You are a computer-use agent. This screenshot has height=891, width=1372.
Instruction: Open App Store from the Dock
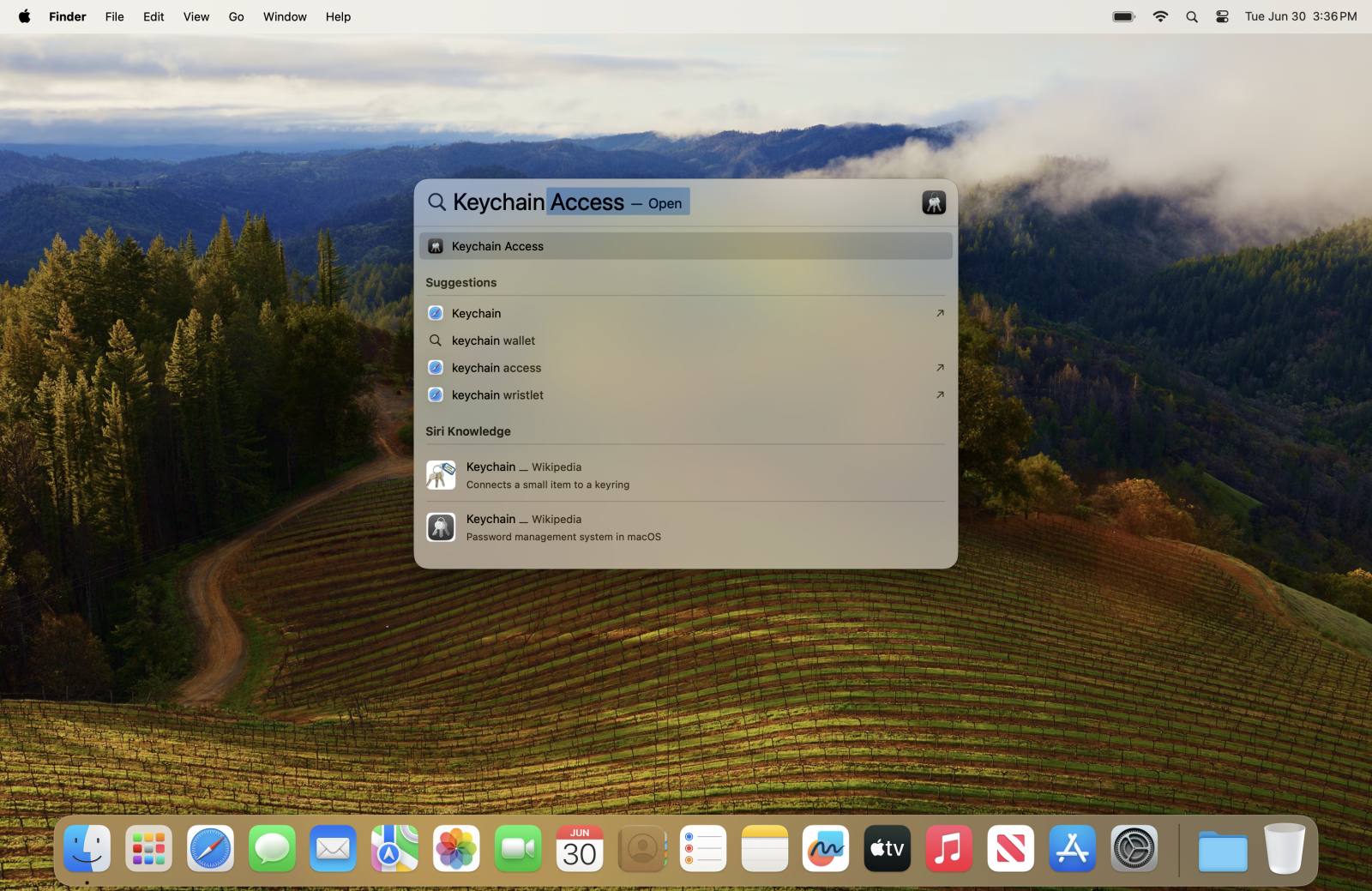coord(1073,849)
